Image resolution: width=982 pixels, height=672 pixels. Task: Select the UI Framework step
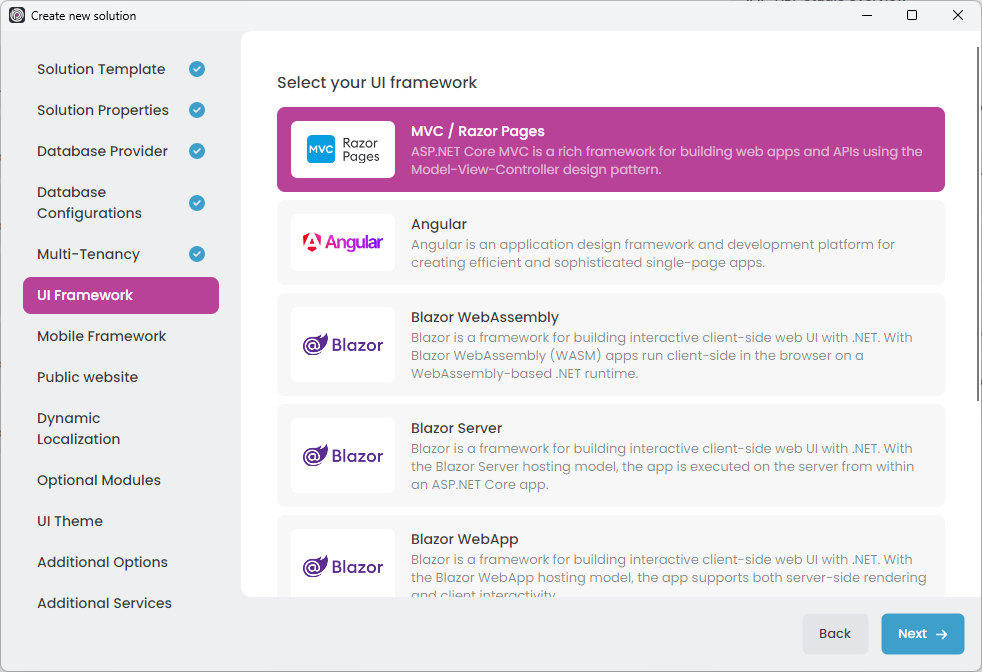tap(121, 296)
